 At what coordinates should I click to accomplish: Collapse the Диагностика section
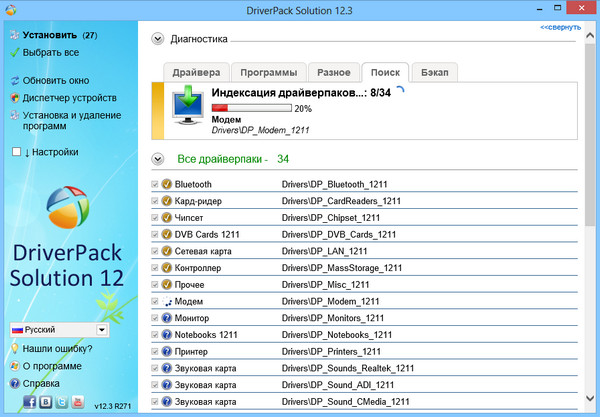pyautogui.click(x=157, y=39)
